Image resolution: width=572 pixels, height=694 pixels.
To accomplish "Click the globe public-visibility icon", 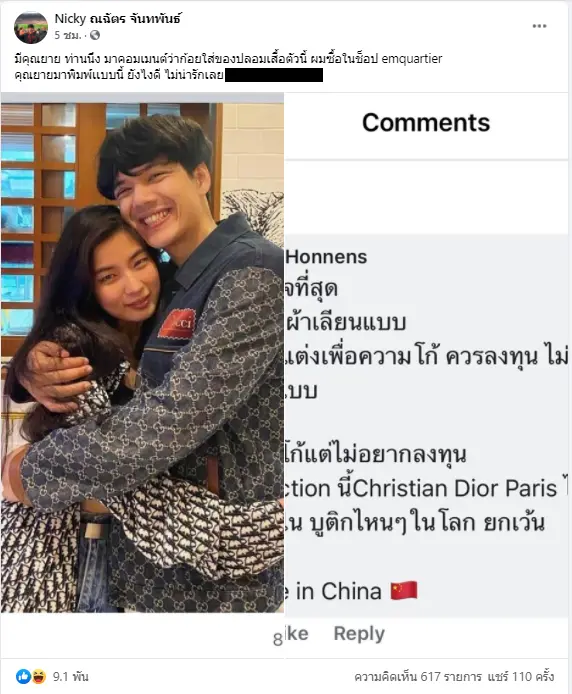I will (x=95, y=35).
